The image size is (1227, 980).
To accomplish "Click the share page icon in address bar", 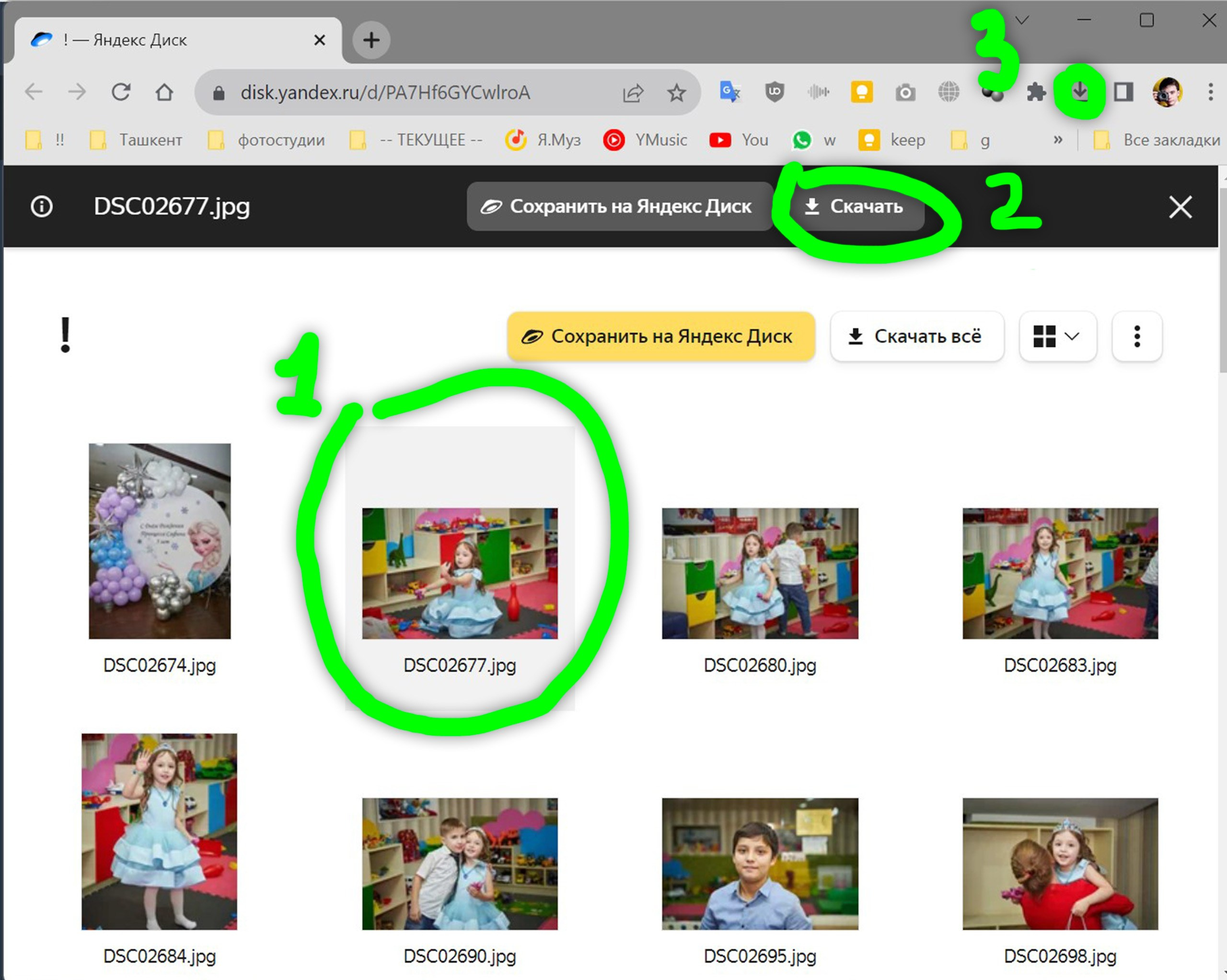I will coord(633,92).
